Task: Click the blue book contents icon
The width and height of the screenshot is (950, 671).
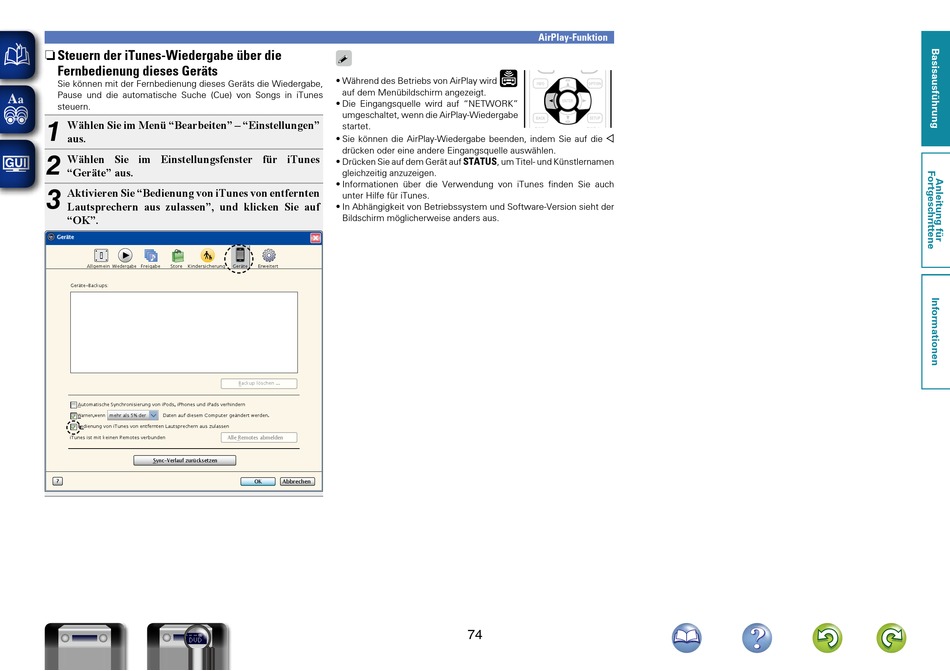Action: point(686,638)
